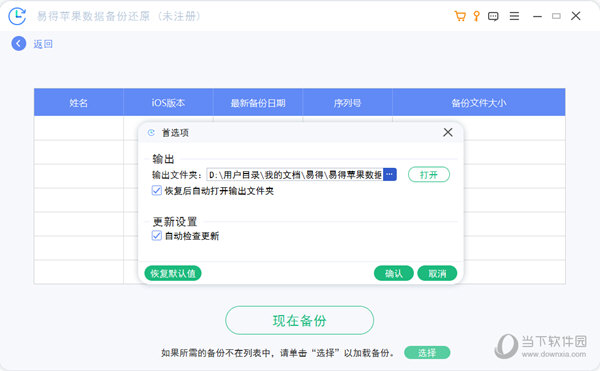Go back using the blue arrow icon

pyautogui.click(x=18, y=44)
